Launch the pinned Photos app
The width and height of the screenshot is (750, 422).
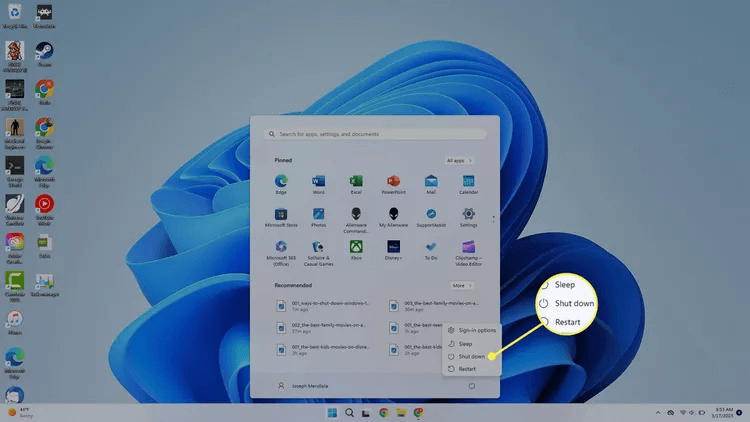pyautogui.click(x=318, y=217)
